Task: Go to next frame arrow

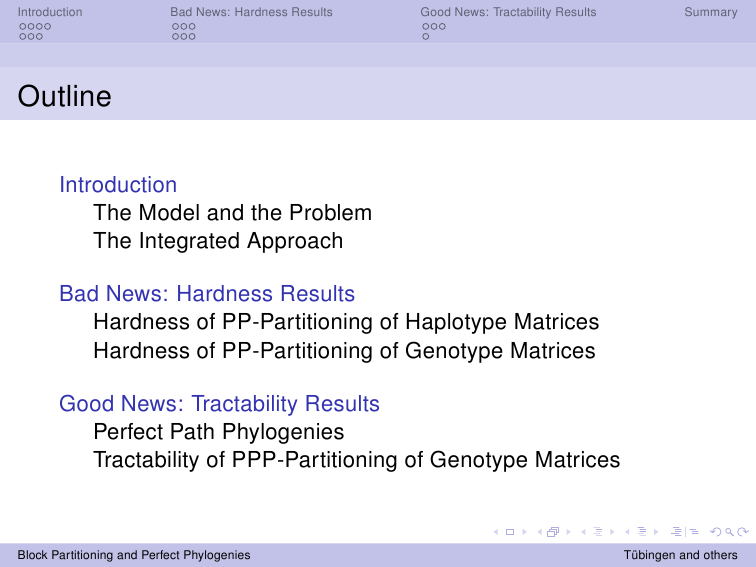Action: (x=568, y=532)
